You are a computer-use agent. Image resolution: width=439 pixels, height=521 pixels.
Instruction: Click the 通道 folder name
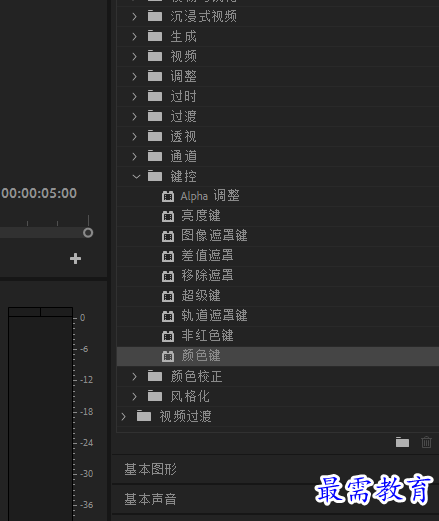point(184,156)
